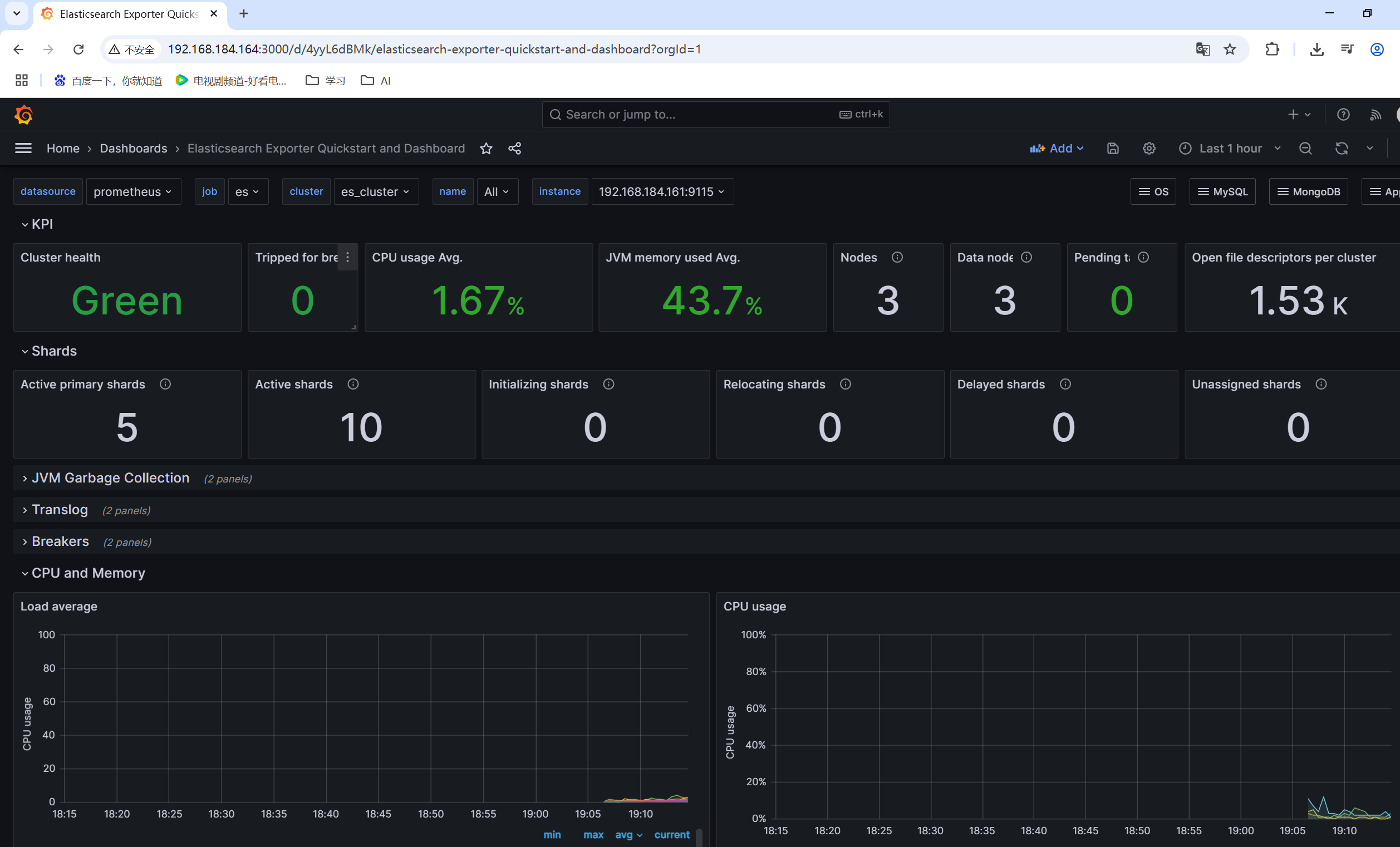The width and height of the screenshot is (1400, 847).
Task: Open the cluster es_cluster dropdown
Action: pos(376,191)
